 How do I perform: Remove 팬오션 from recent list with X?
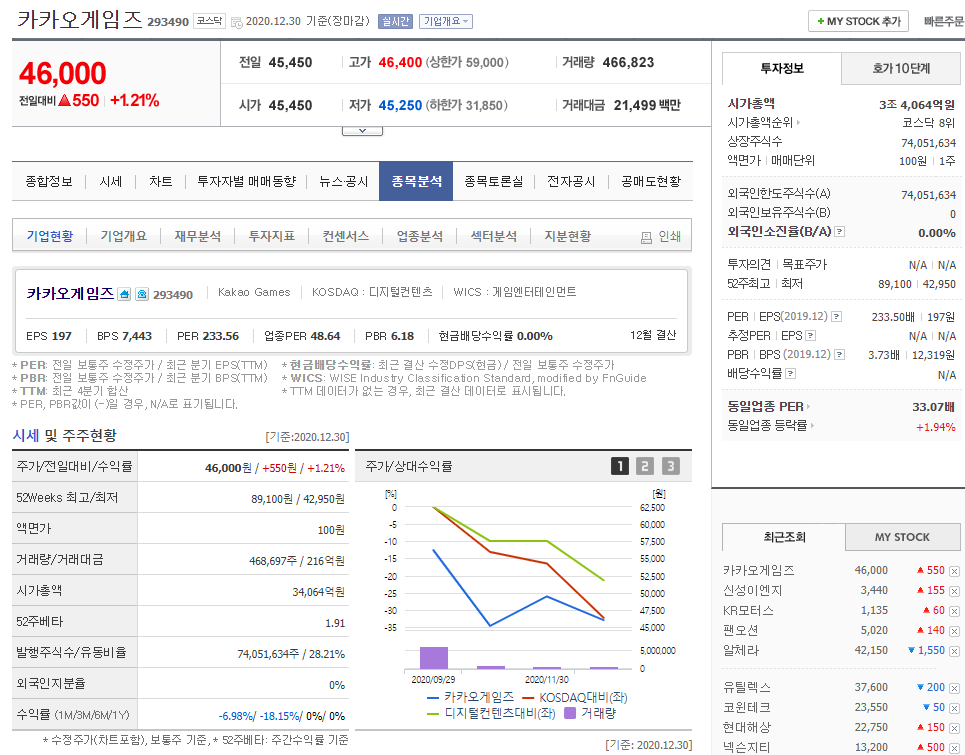[954, 631]
